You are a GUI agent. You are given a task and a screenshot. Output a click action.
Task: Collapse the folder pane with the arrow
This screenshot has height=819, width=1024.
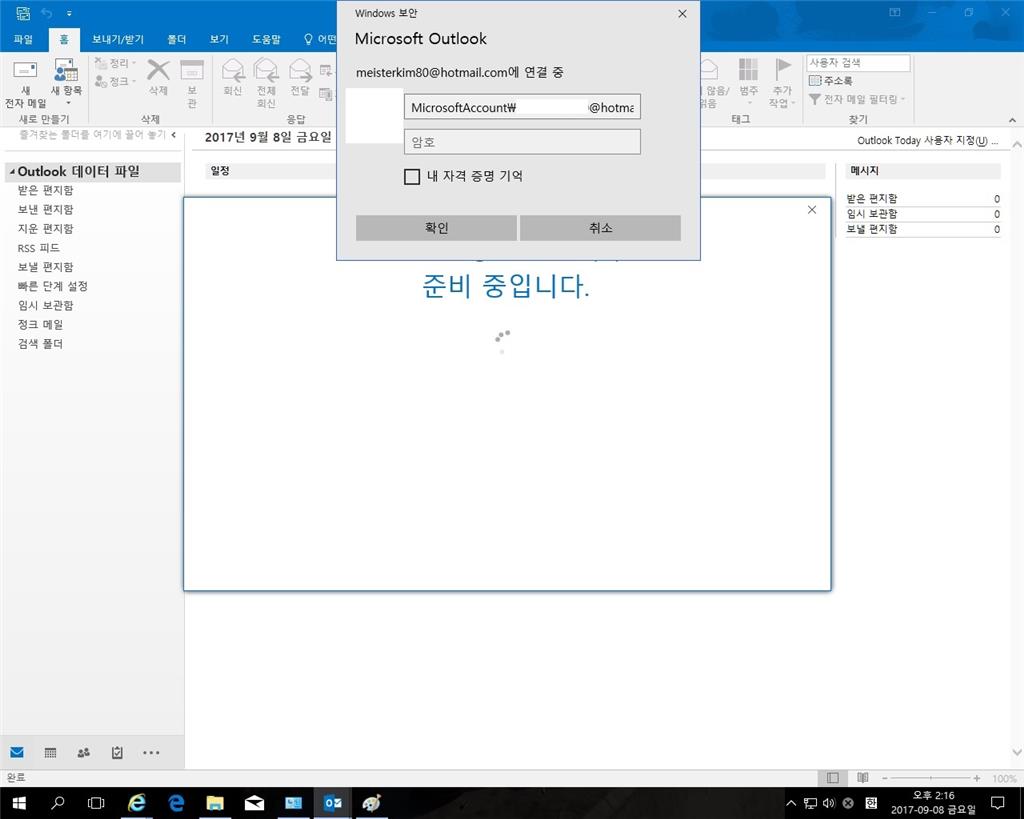[174, 135]
